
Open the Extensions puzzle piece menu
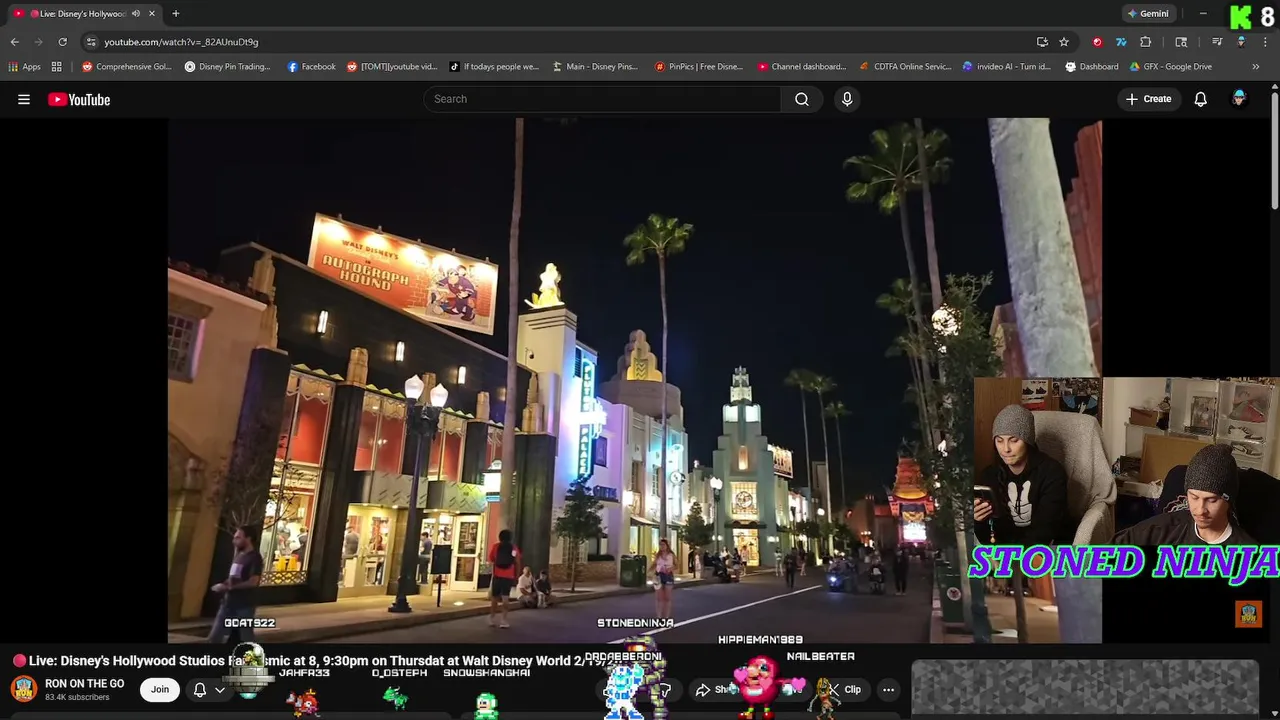[x=1146, y=42]
